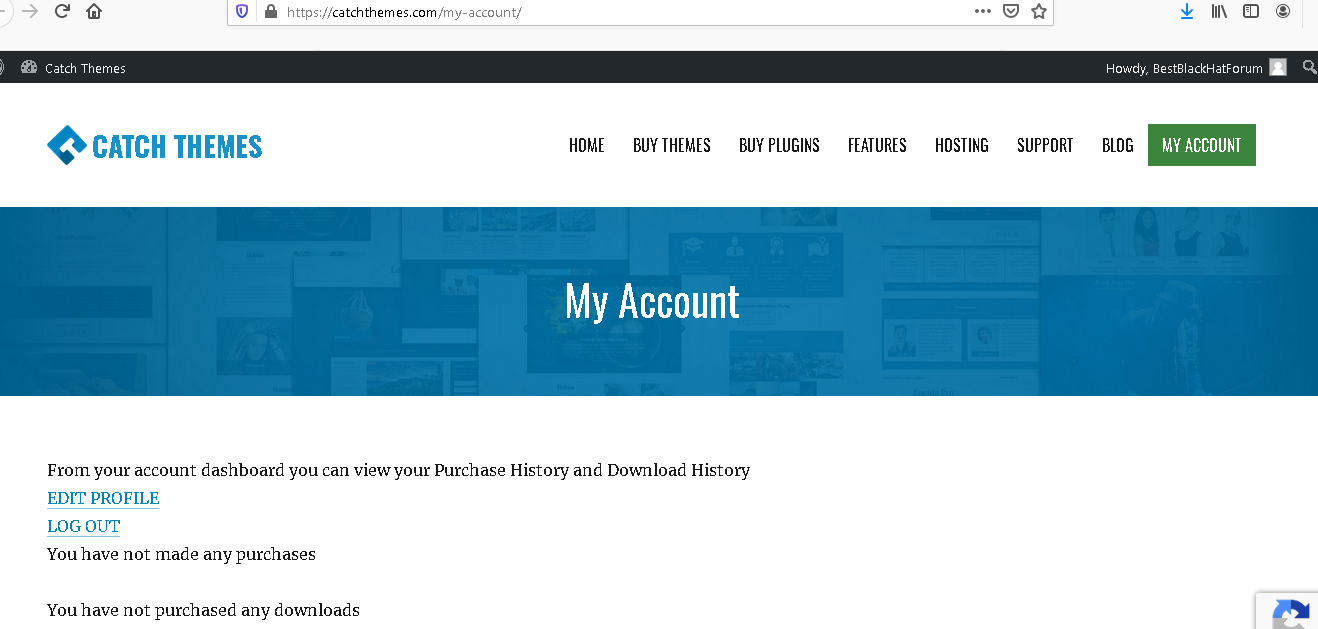
Task: Open the BLOG nav item
Action: click(x=1118, y=145)
